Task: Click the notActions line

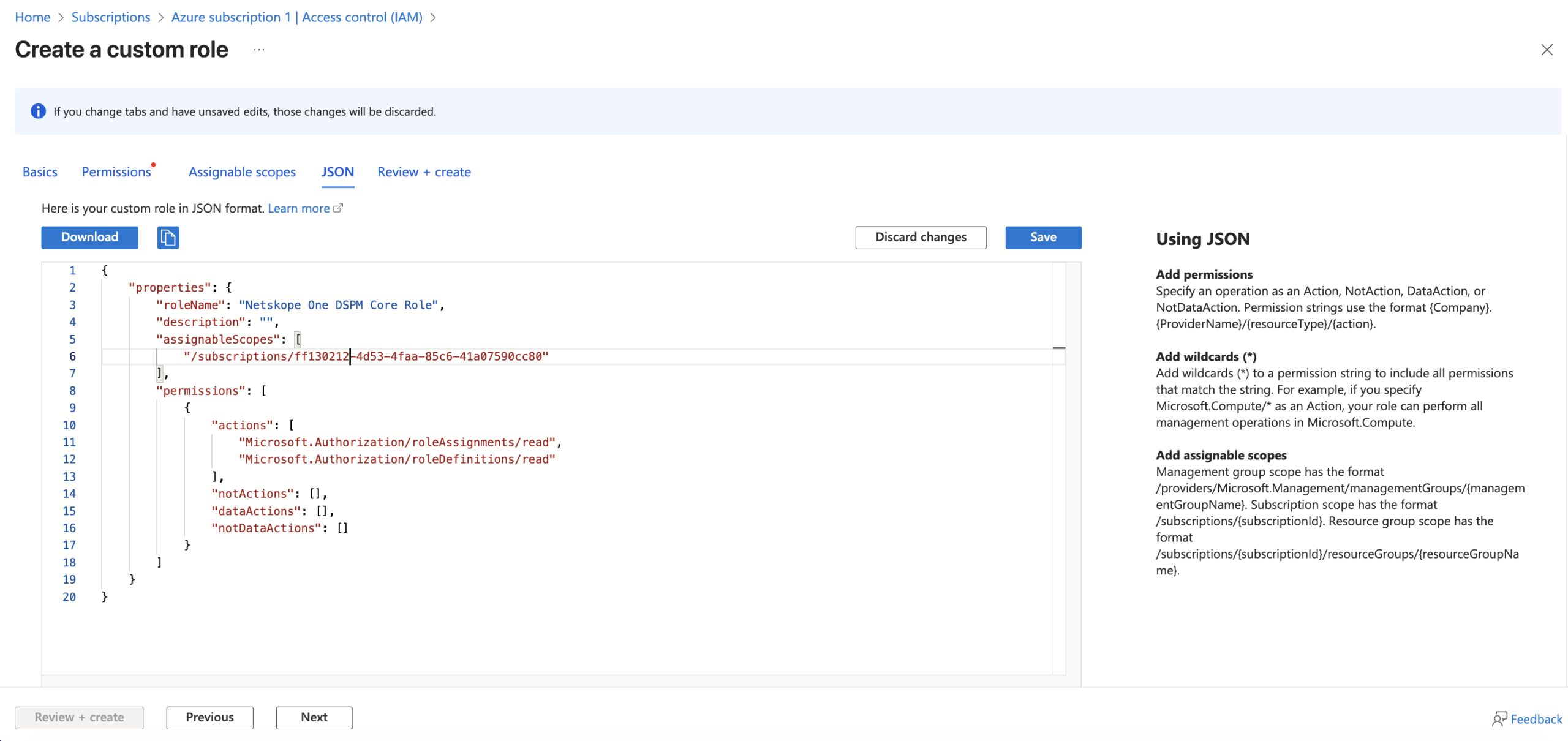Action: point(269,493)
